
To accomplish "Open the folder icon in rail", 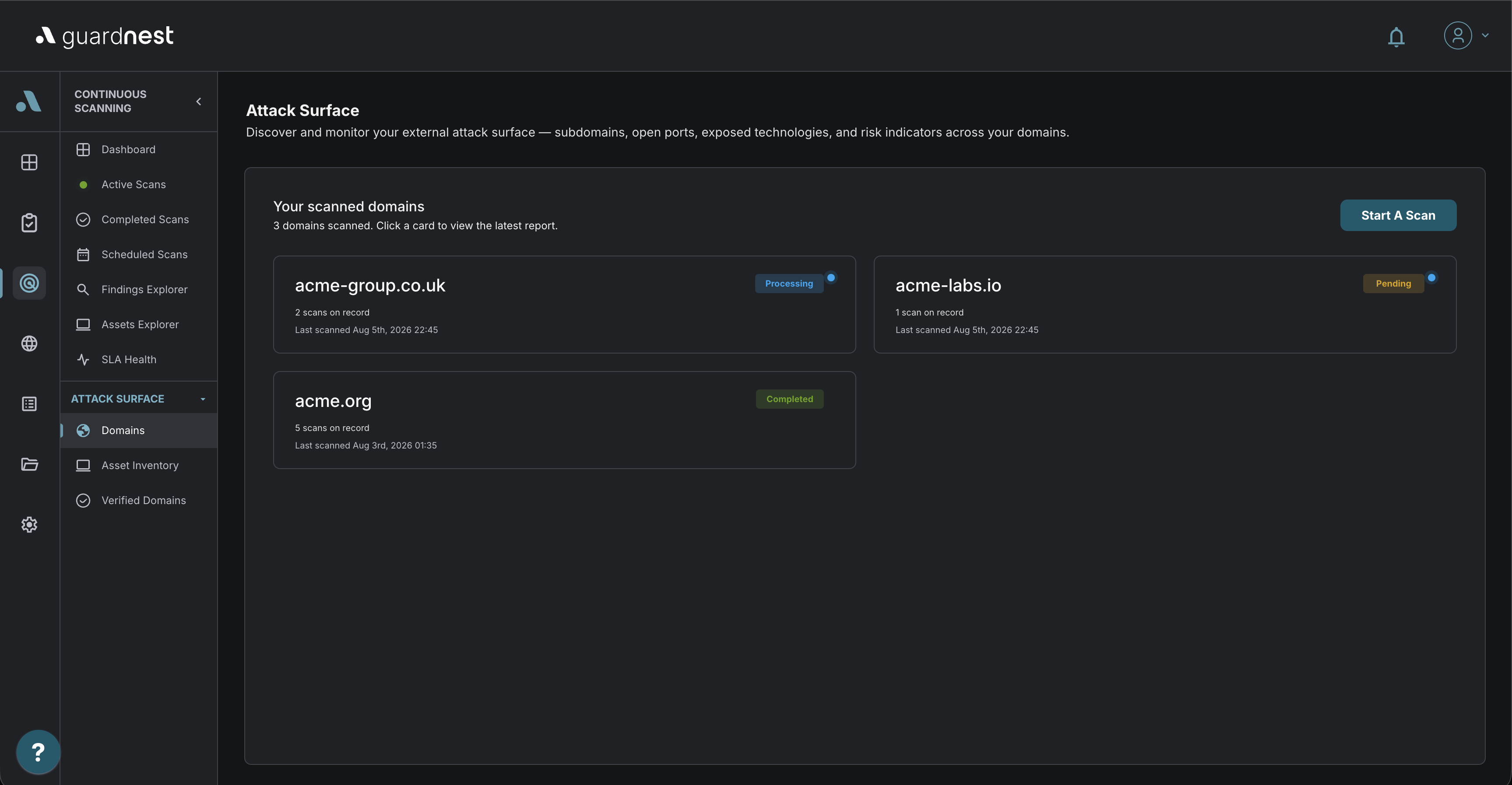I will tap(29, 464).
